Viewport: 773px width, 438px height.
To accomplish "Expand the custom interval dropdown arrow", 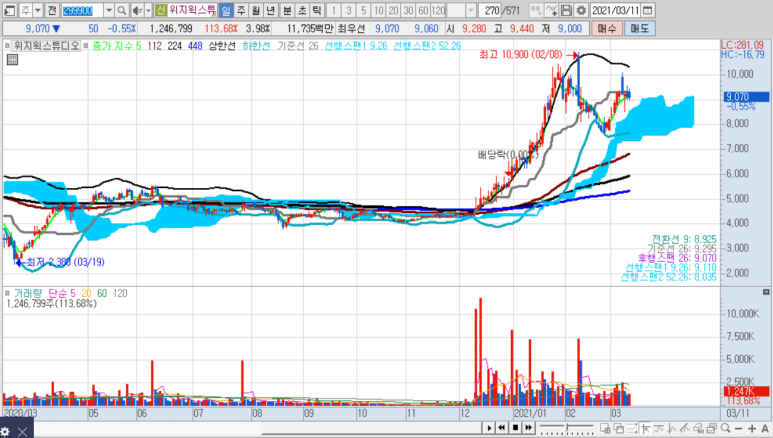I will click(471, 10).
